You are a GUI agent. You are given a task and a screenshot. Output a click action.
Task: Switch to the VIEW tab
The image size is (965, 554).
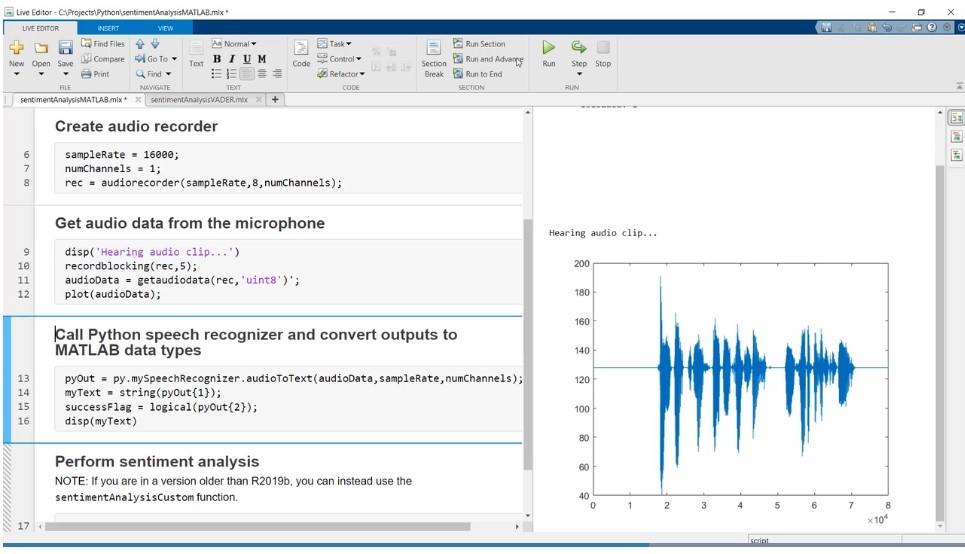point(166,28)
